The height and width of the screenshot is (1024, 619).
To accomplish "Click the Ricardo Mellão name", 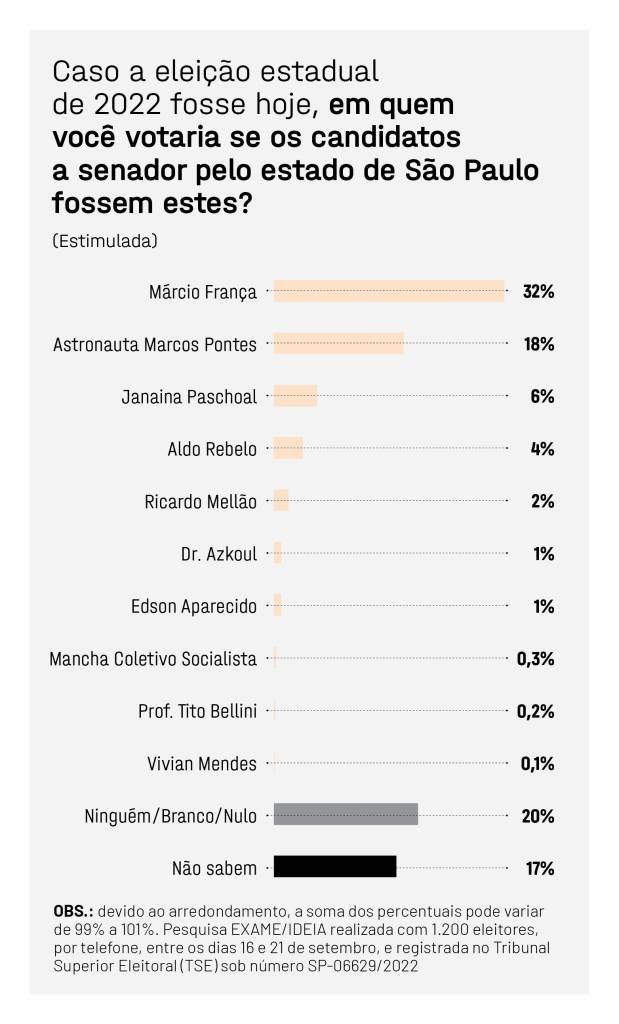I will tap(200, 502).
